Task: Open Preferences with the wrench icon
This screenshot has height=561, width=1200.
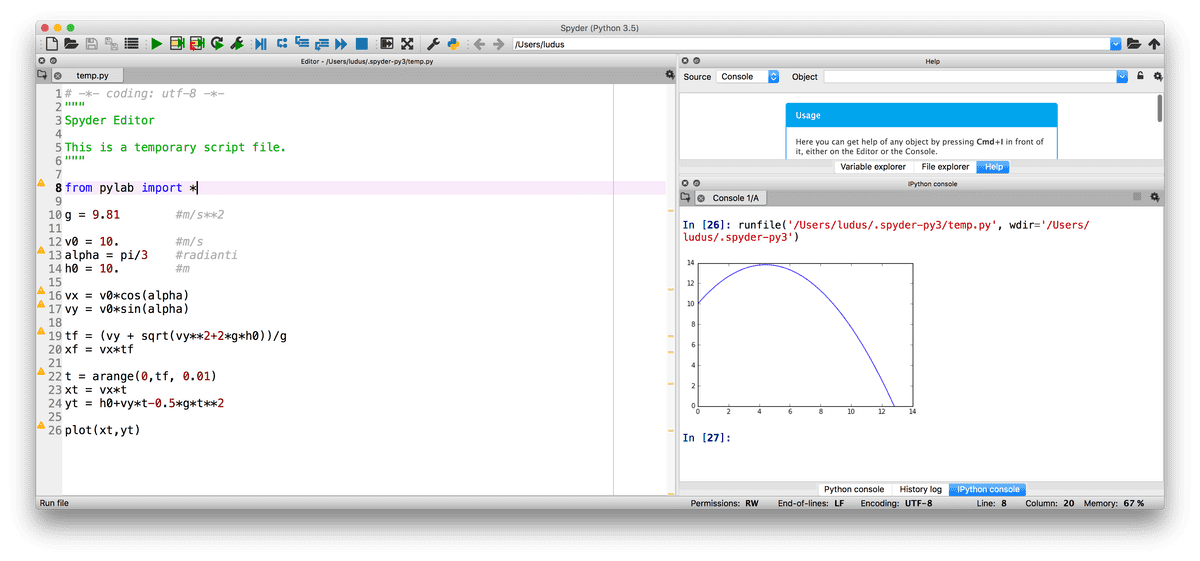Action: click(433, 44)
